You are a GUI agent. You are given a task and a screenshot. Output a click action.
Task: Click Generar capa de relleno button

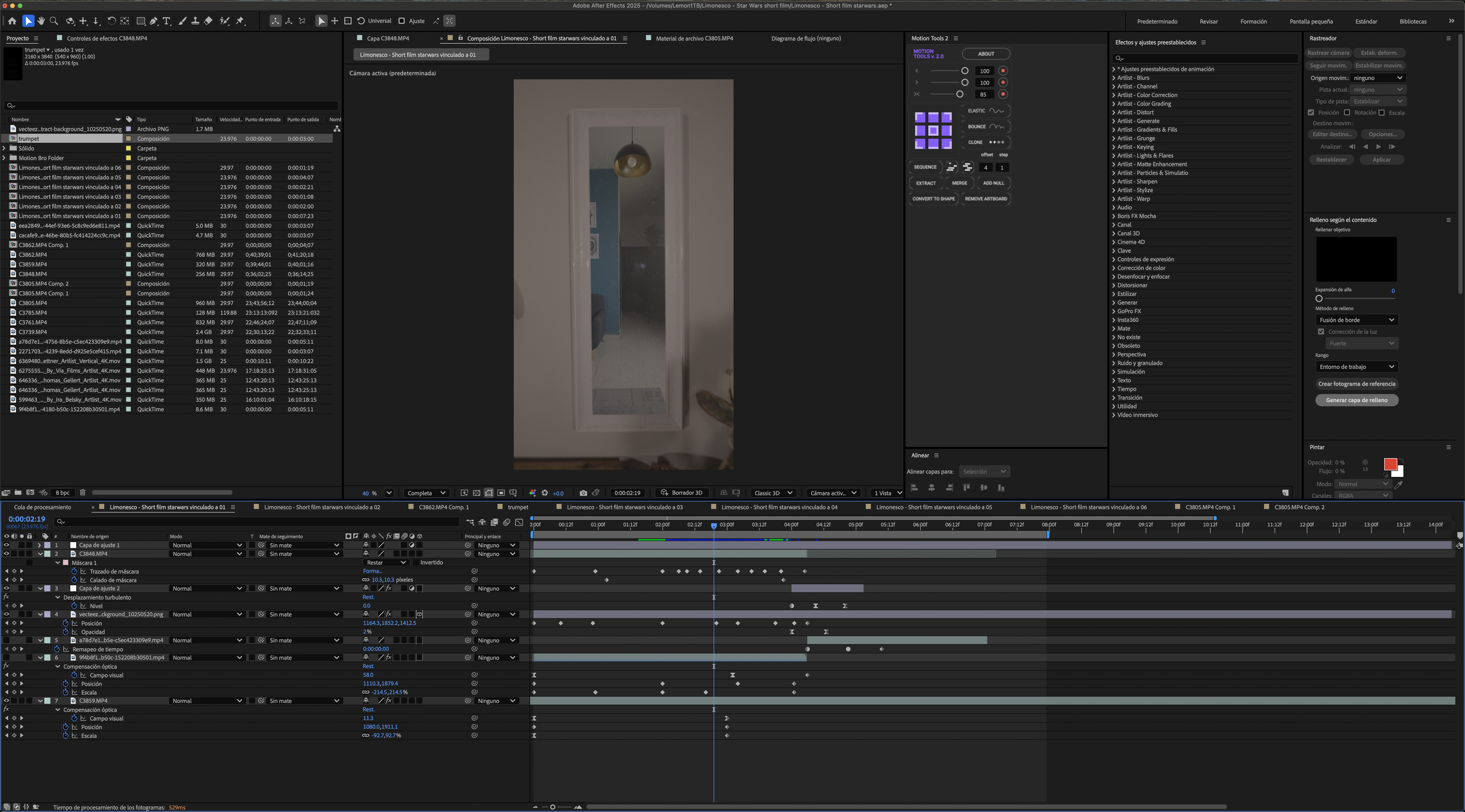pos(1357,400)
